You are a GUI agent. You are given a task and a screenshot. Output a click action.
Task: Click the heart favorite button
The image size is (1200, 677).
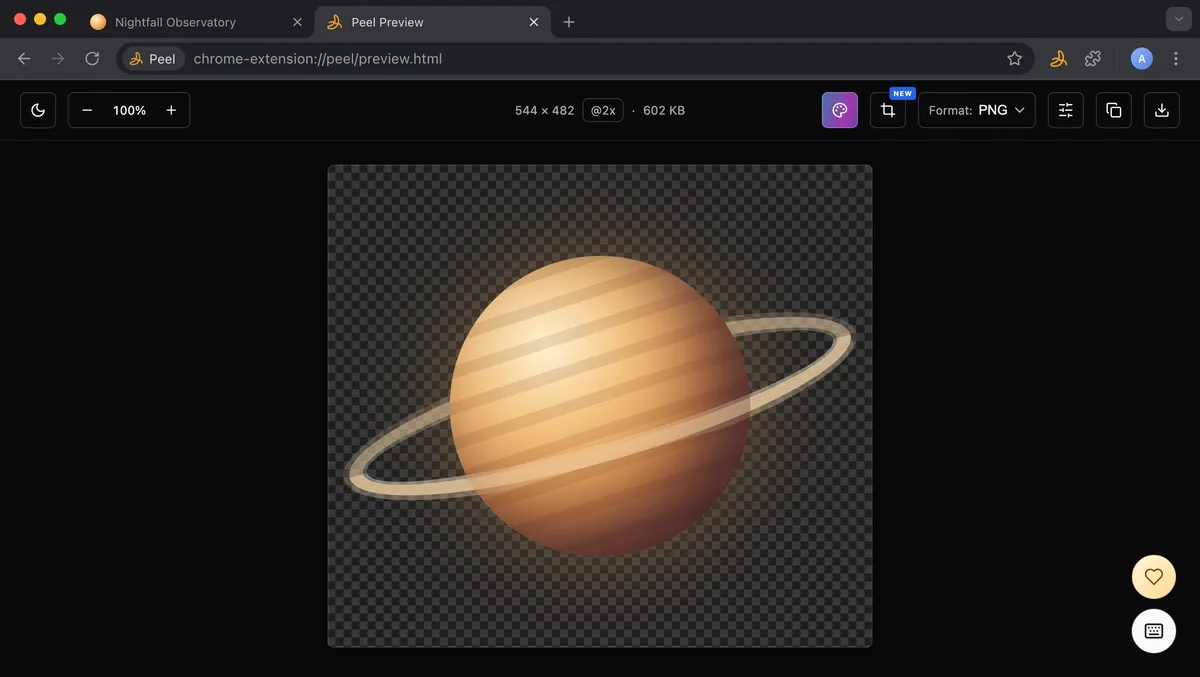[1154, 577]
